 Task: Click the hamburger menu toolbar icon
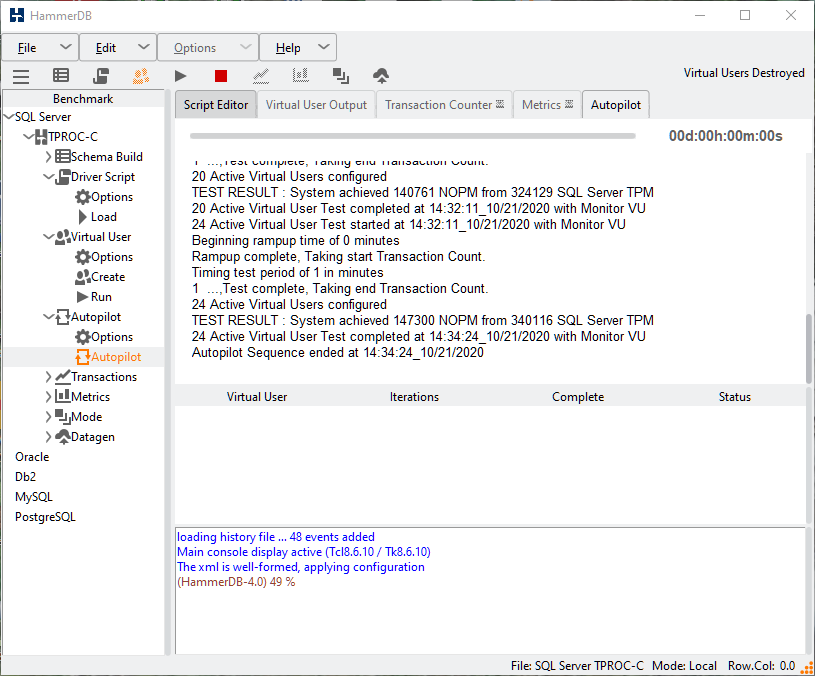21,76
